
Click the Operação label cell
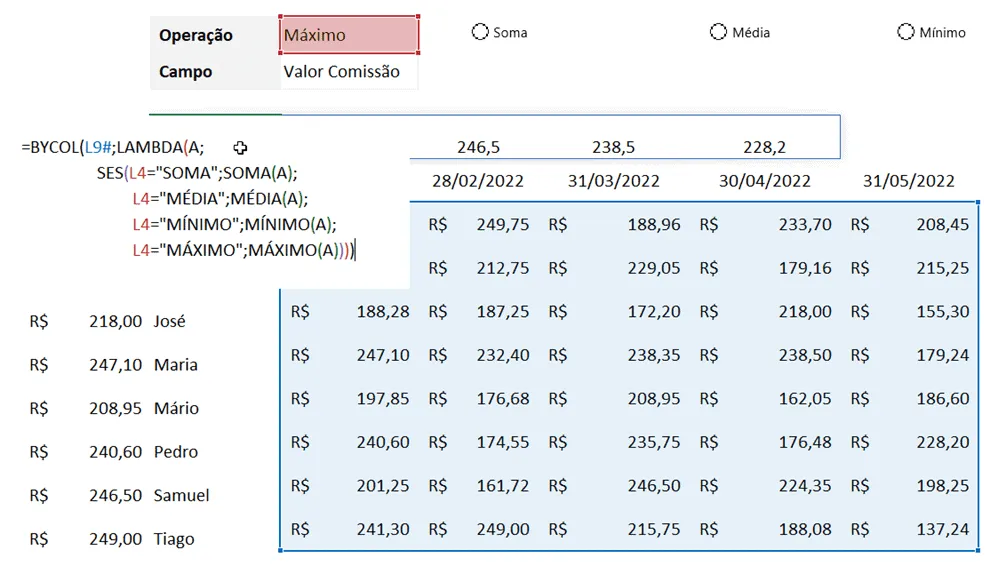pyautogui.click(x=215, y=35)
